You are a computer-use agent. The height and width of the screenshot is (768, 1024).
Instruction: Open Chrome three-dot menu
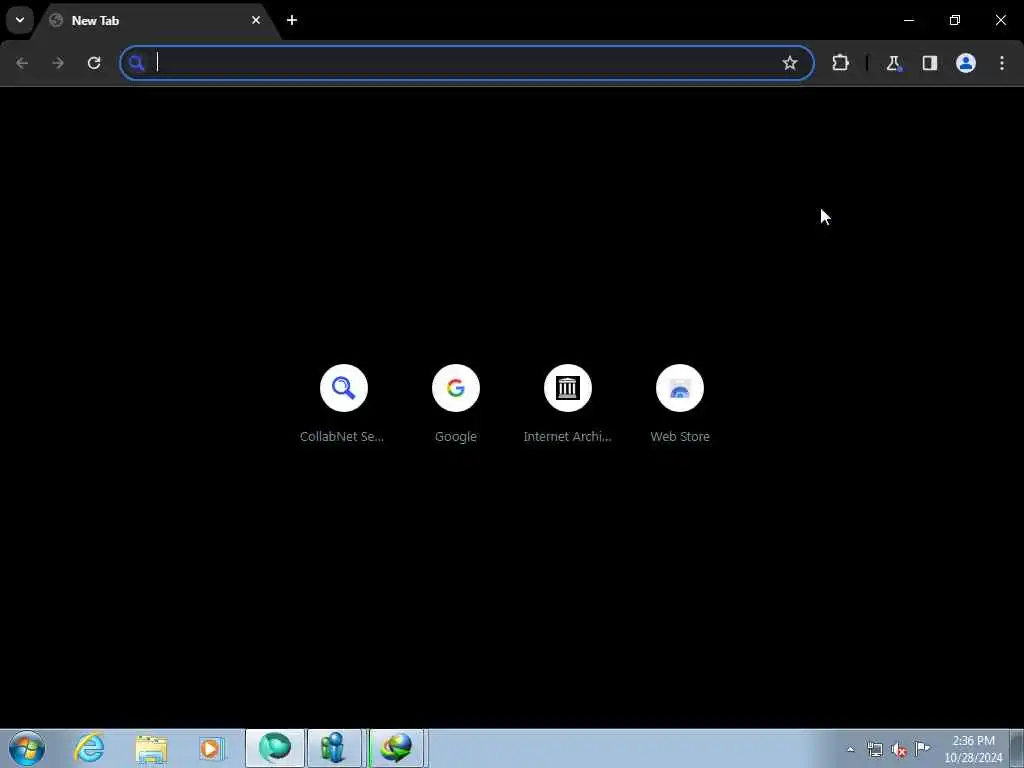point(1002,63)
